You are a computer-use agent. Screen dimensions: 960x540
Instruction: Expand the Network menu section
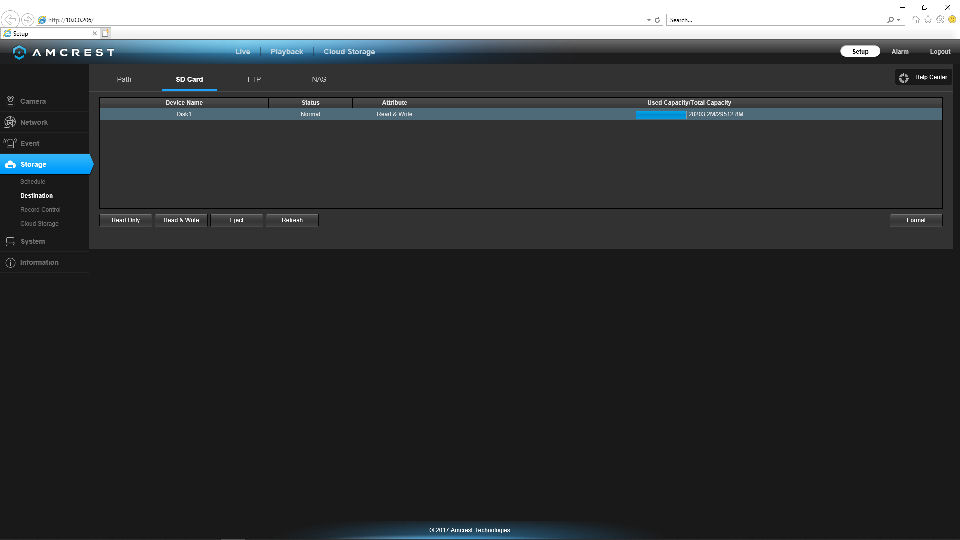[45, 122]
